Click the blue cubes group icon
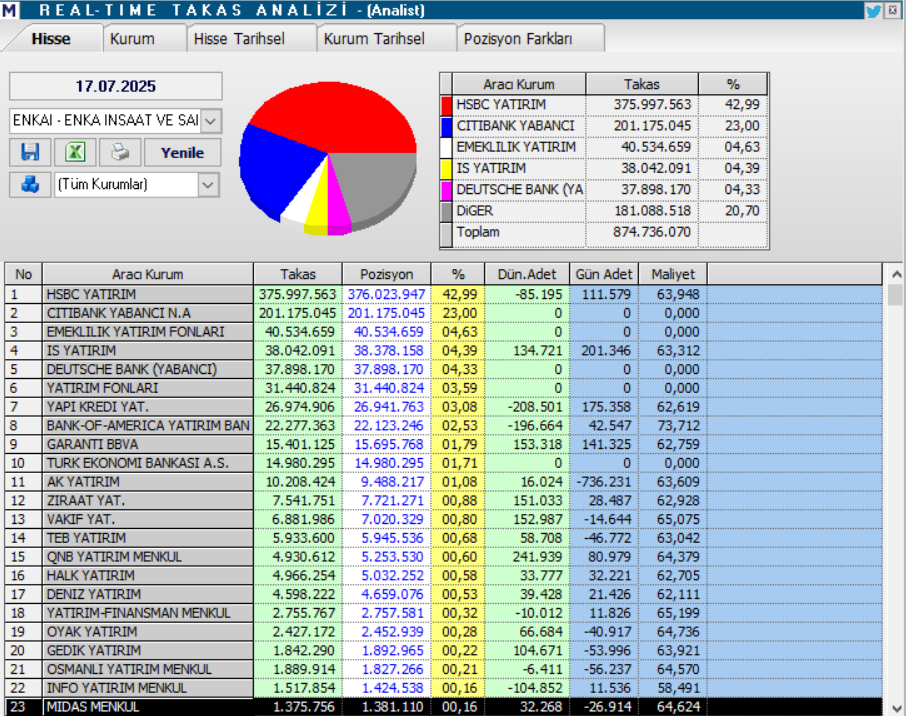Image resolution: width=906 pixels, height=716 pixels. point(30,185)
